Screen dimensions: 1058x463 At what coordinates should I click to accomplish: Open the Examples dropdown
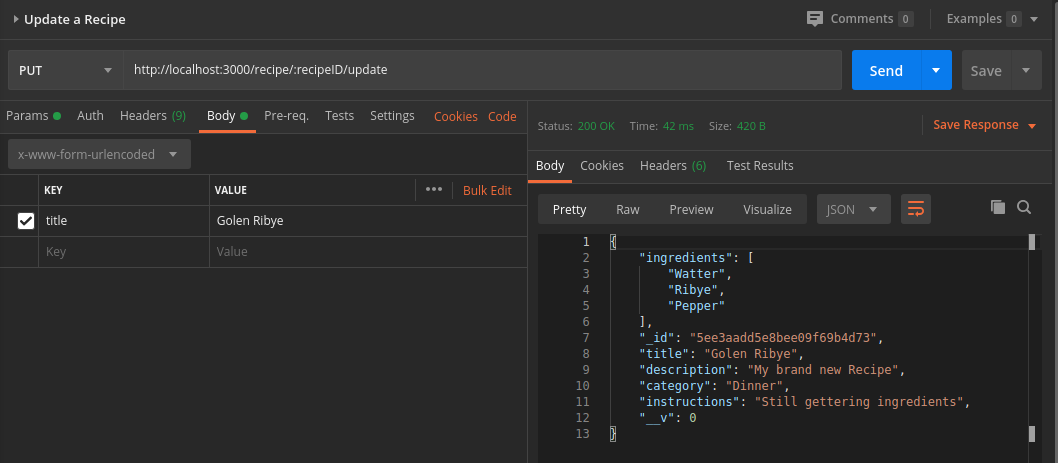pos(993,19)
